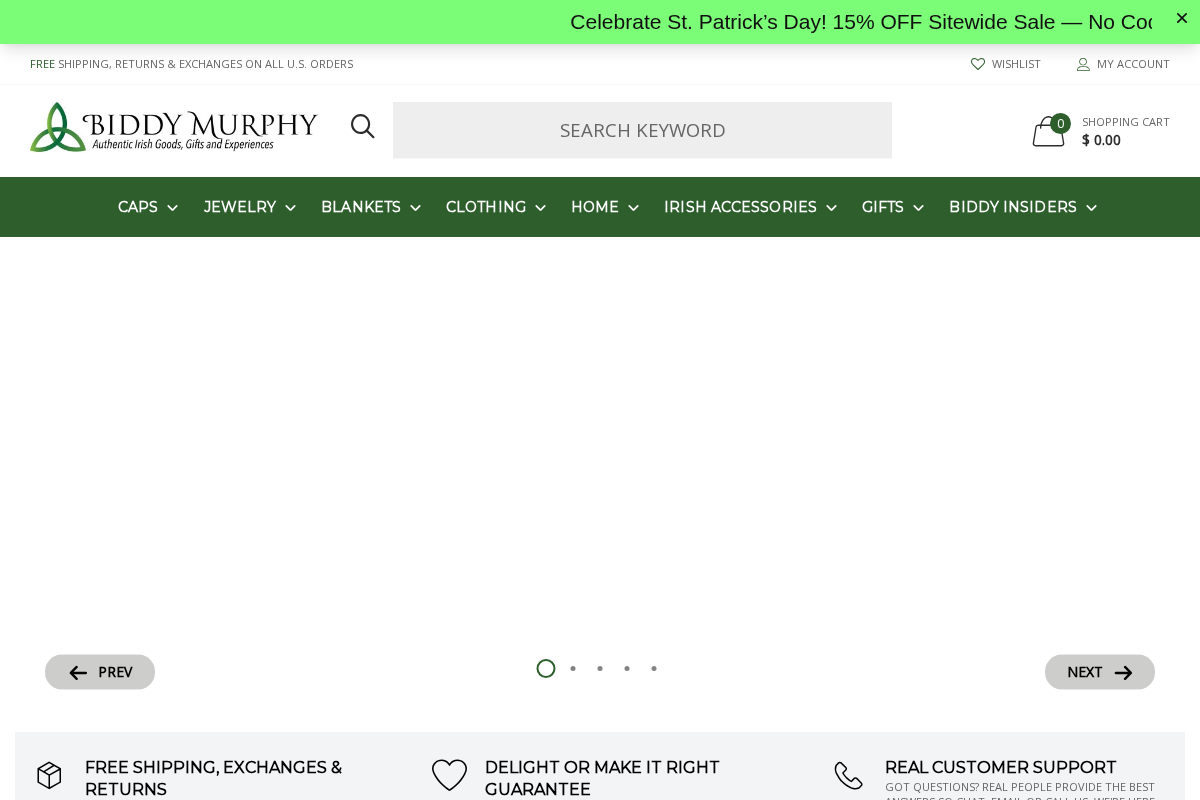This screenshot has width=1200, height=800.
Task: Open the CLOTHING dropdown chevron
Action: pyautogui.click(x=540, y=208)
